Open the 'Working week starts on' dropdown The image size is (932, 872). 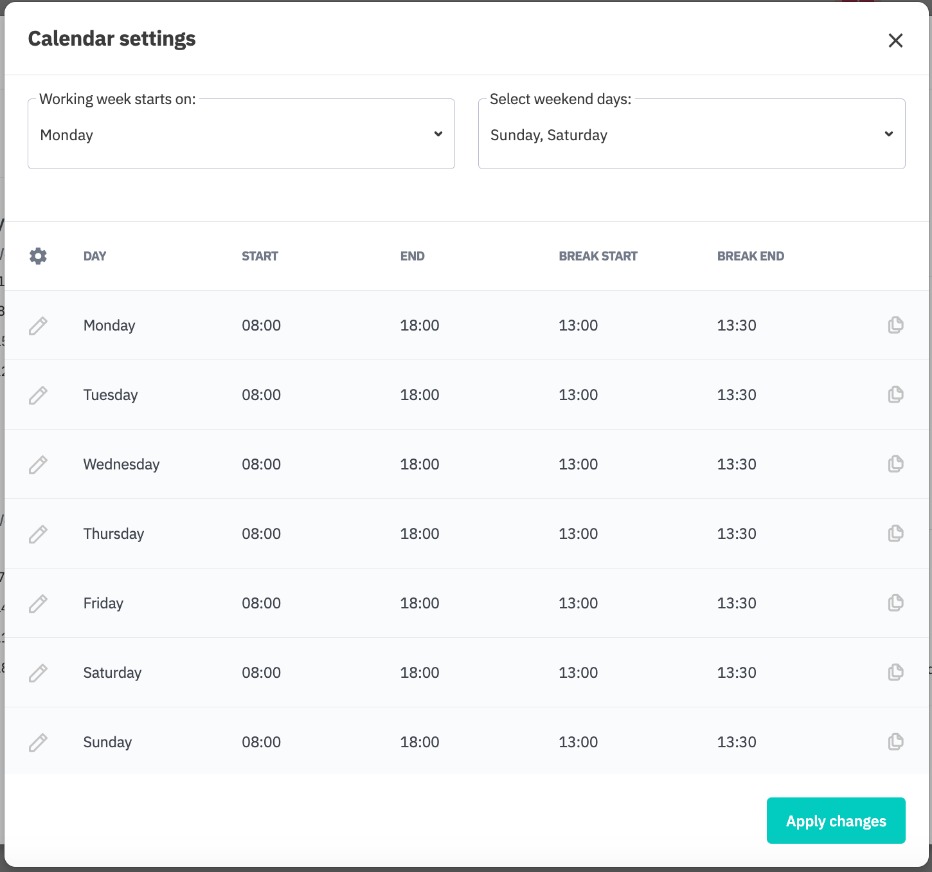coord(241,135)
